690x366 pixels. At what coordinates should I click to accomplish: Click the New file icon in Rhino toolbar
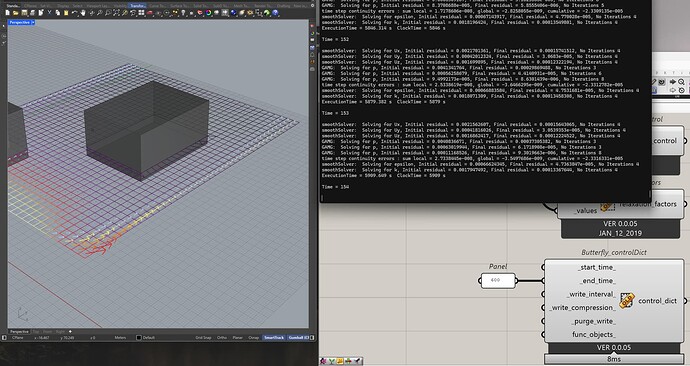tap(7, 13)
